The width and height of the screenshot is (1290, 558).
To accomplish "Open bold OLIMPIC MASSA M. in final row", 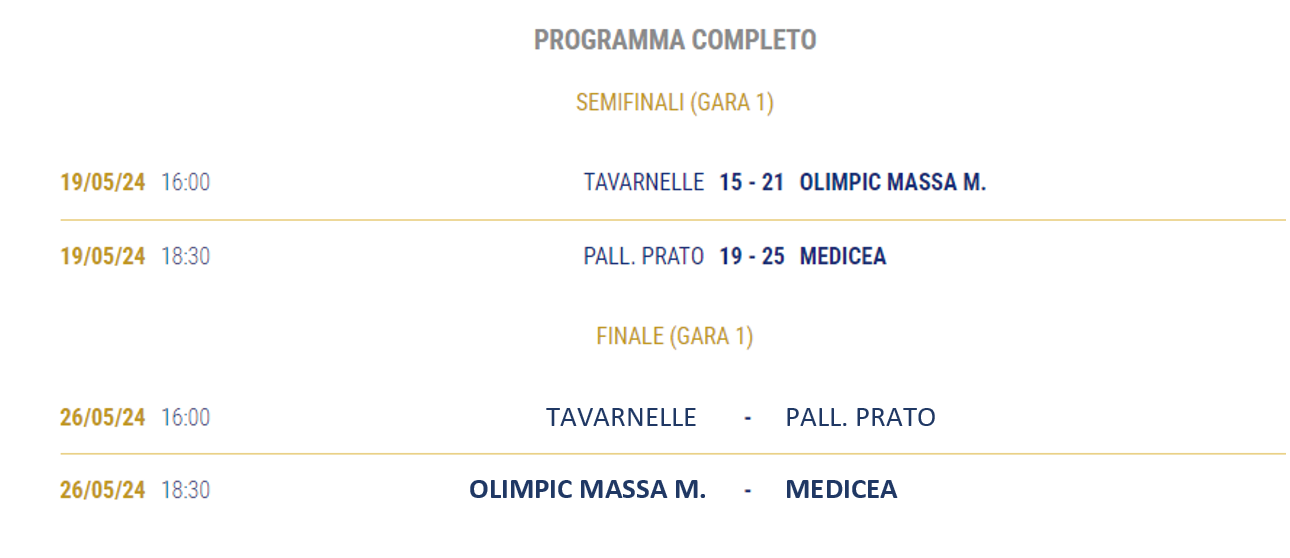I will 588,490.
